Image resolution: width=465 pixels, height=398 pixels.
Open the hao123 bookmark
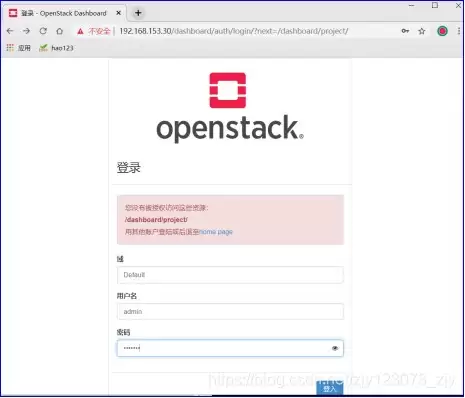click(x=56, y=48)
